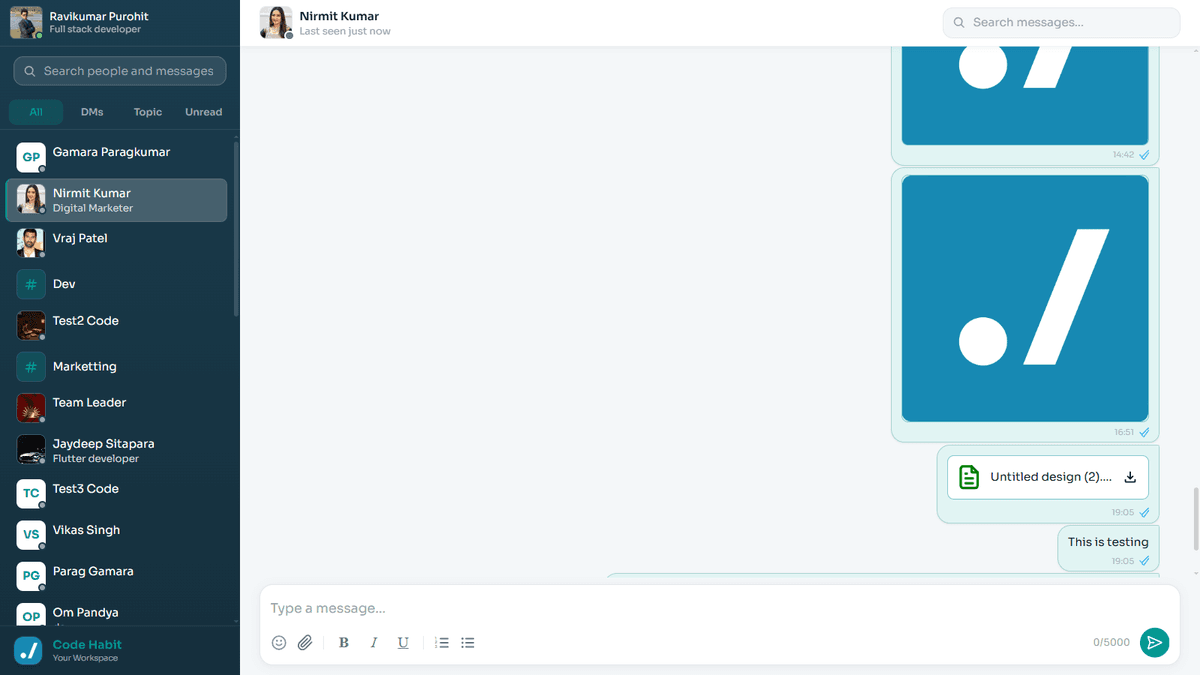The width and height of the screenshot is (1200, 675).
Task: Open the emoji picker icon
Action: [x=279, y=642]
